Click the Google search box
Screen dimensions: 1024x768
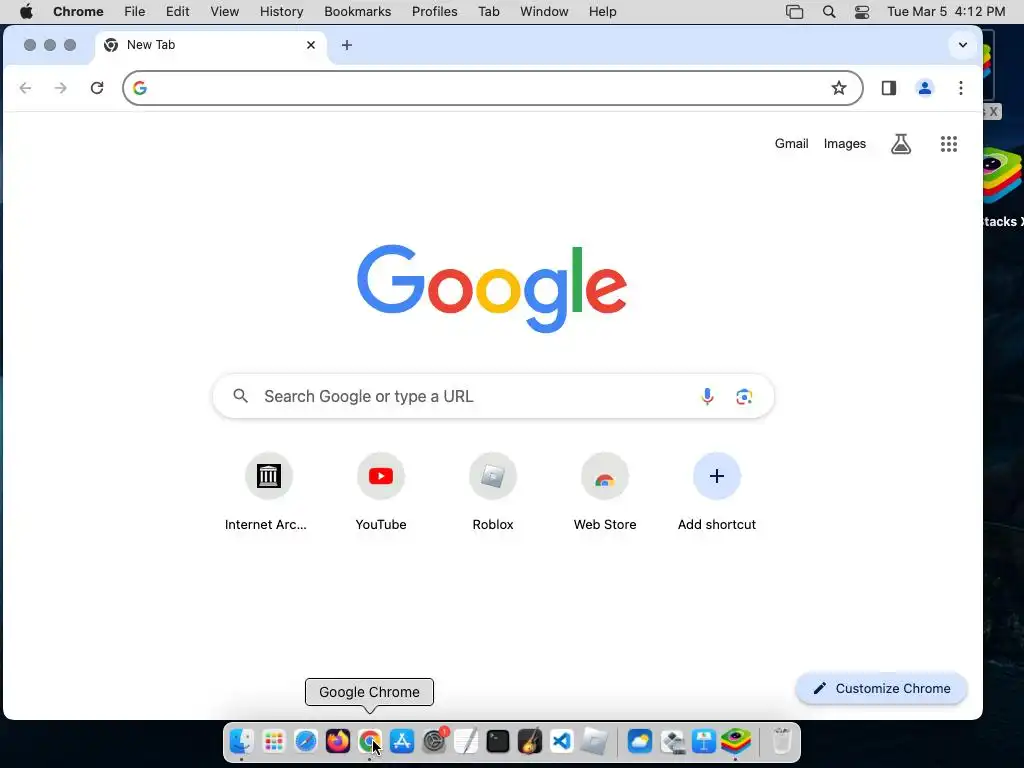493,396
